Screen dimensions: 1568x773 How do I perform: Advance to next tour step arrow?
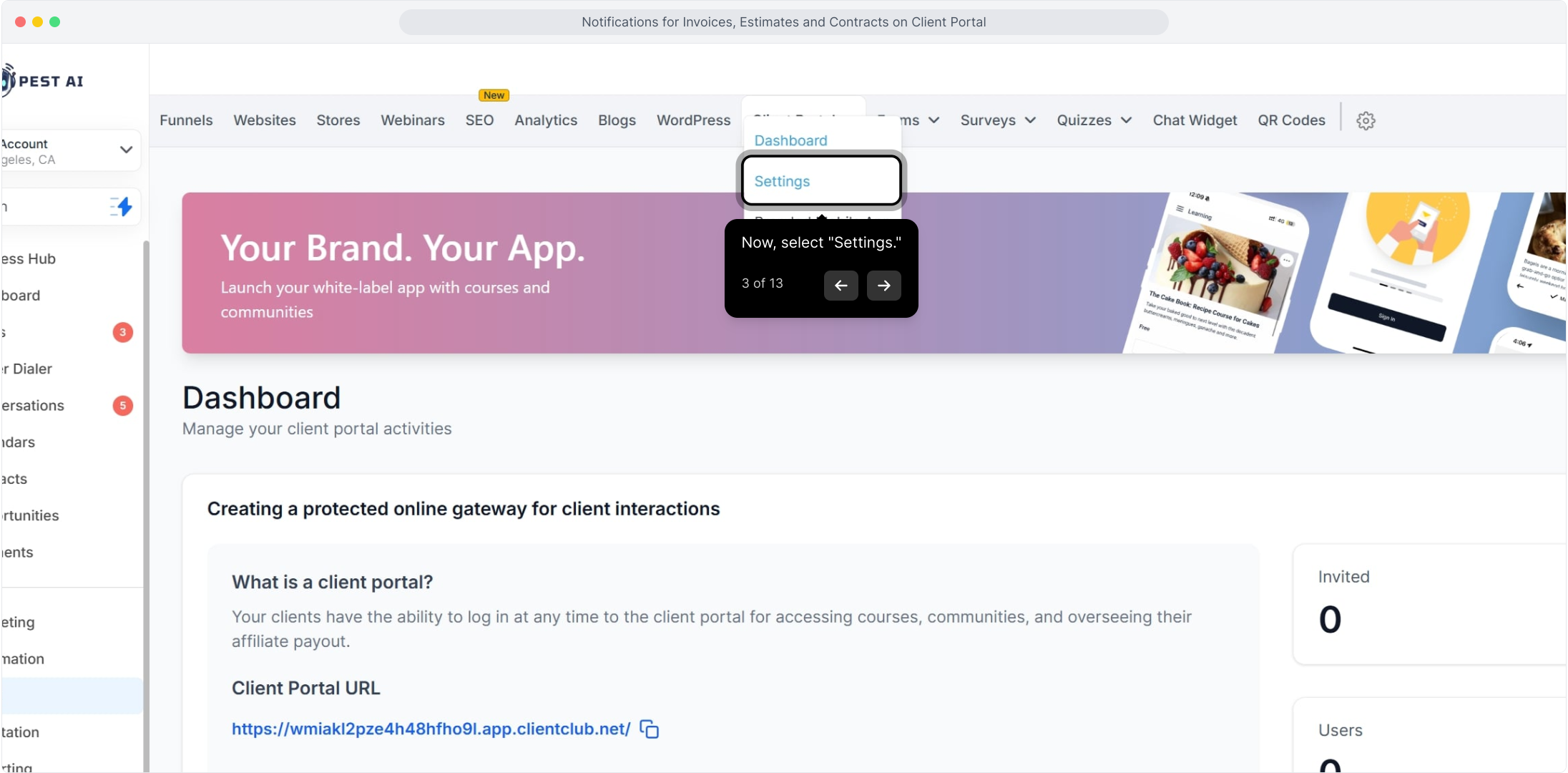coord(883,285)
